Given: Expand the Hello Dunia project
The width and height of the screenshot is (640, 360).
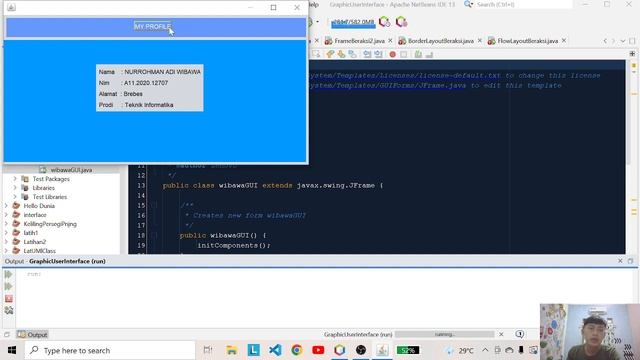Looking at the screenshot, I should click(x=6, y=206).
